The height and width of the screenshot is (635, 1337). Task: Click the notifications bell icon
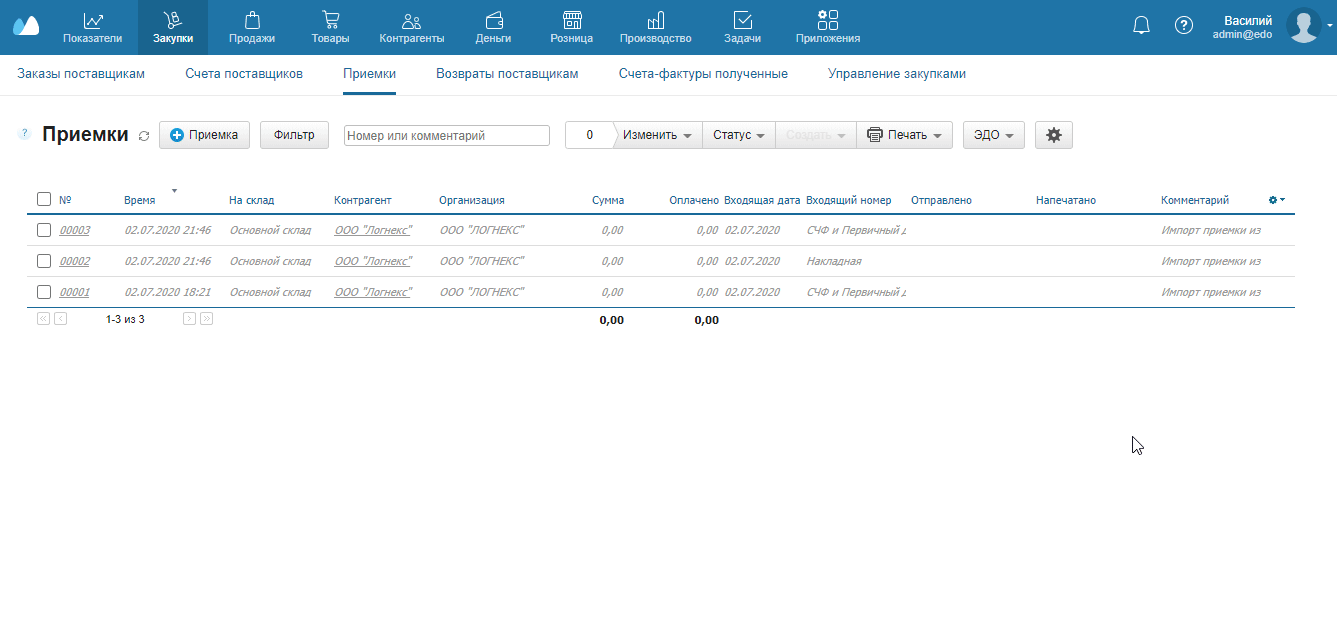(1141, 26)
